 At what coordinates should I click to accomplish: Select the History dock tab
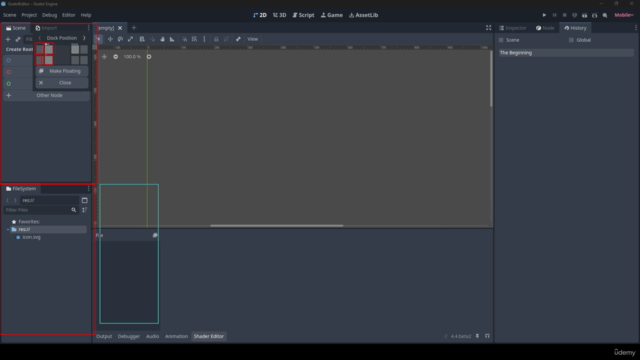[x=576, y=28]
